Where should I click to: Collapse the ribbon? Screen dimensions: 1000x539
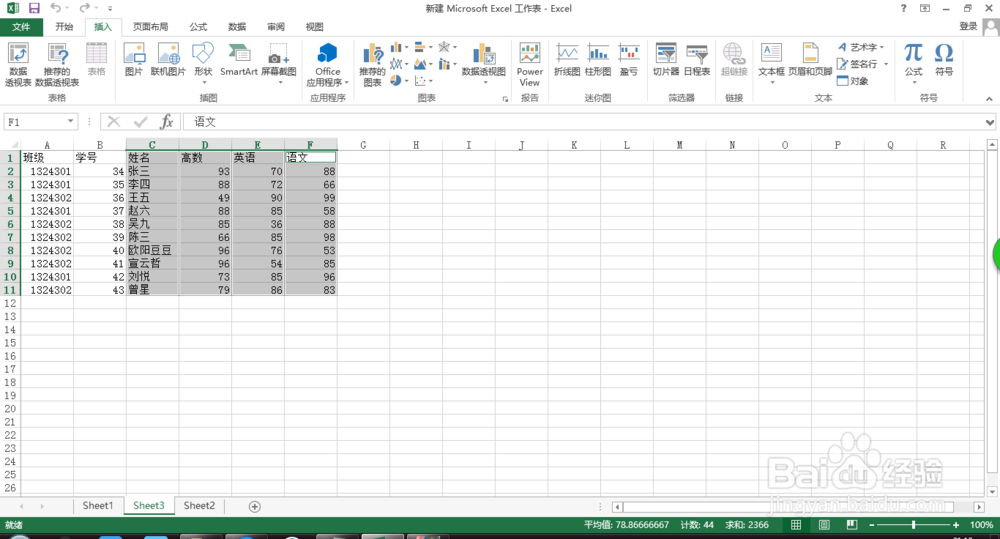[x=989, y=99]
